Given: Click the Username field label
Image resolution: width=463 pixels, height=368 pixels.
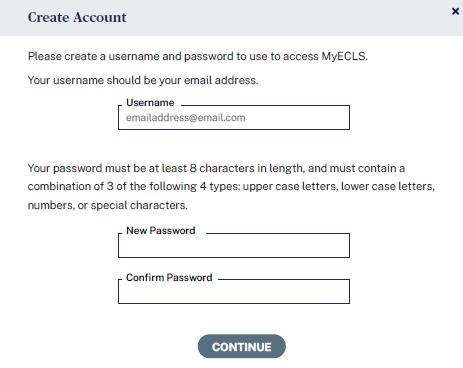Looking at the screenshot, I should click(x=150, y=103).
